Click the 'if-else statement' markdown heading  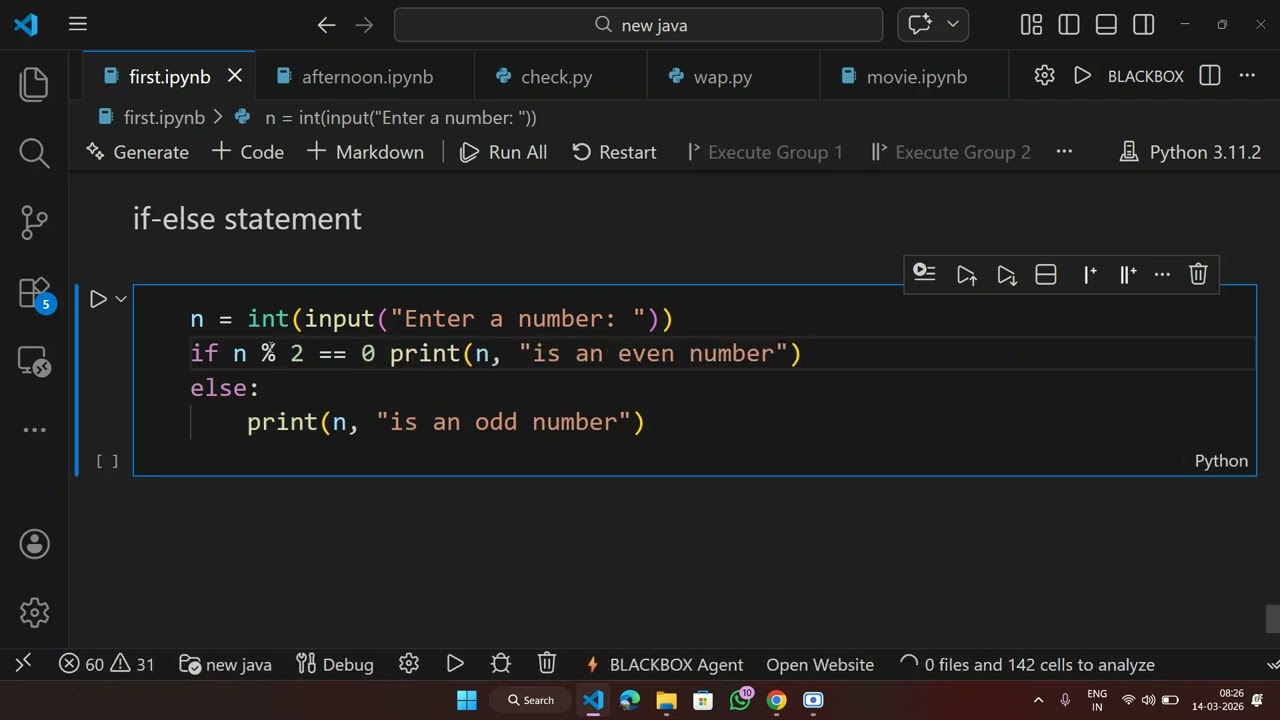[x=247, y=219]
